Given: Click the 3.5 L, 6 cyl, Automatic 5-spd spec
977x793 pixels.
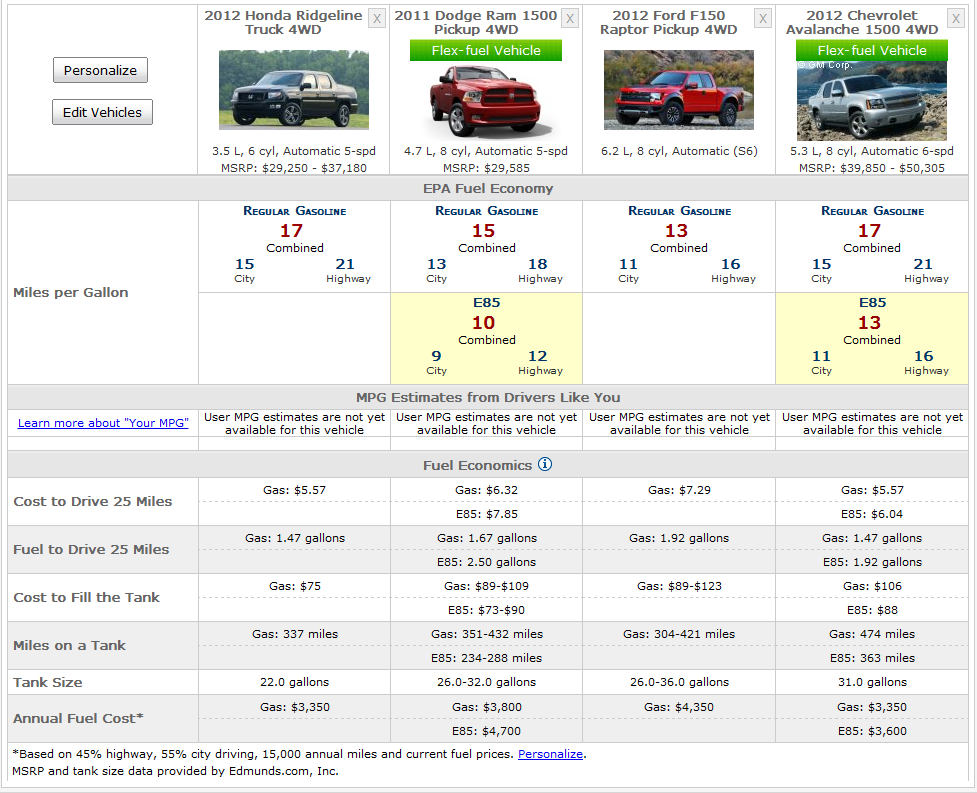Looking at the screenshot, I should pyautogui.click(x=294, y=151).
